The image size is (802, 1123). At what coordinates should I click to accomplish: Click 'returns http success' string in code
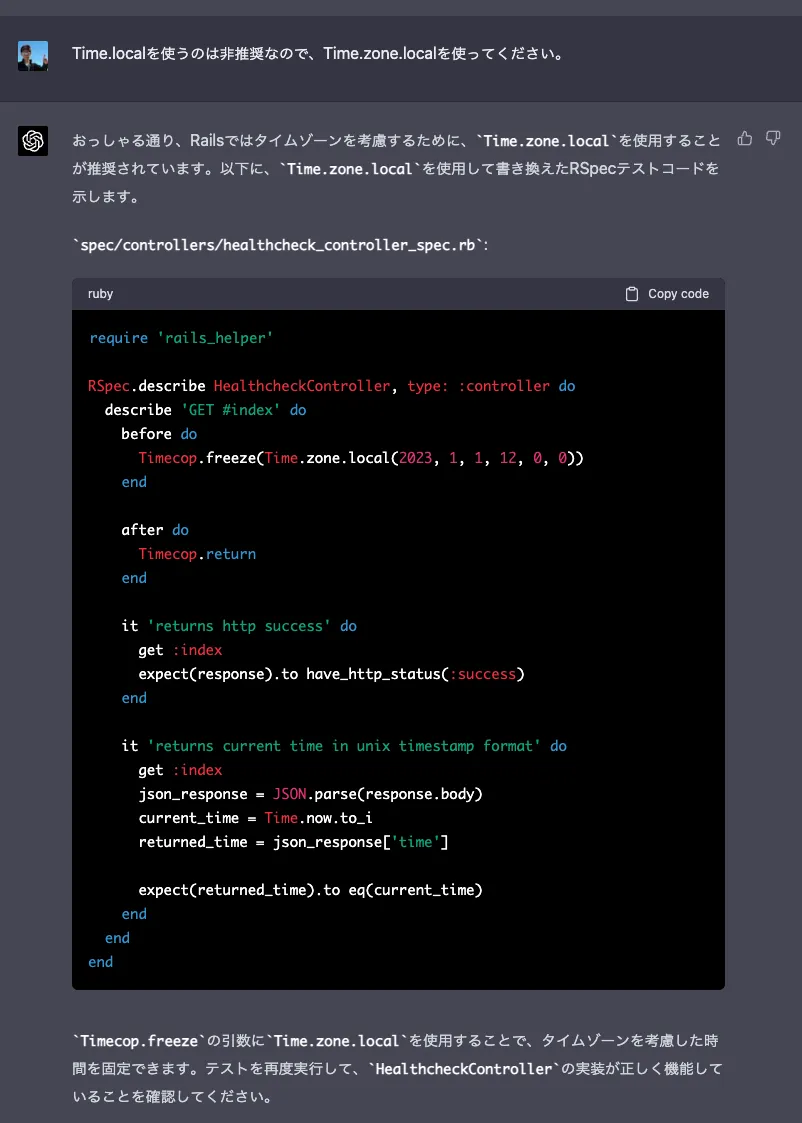(238, 626)
